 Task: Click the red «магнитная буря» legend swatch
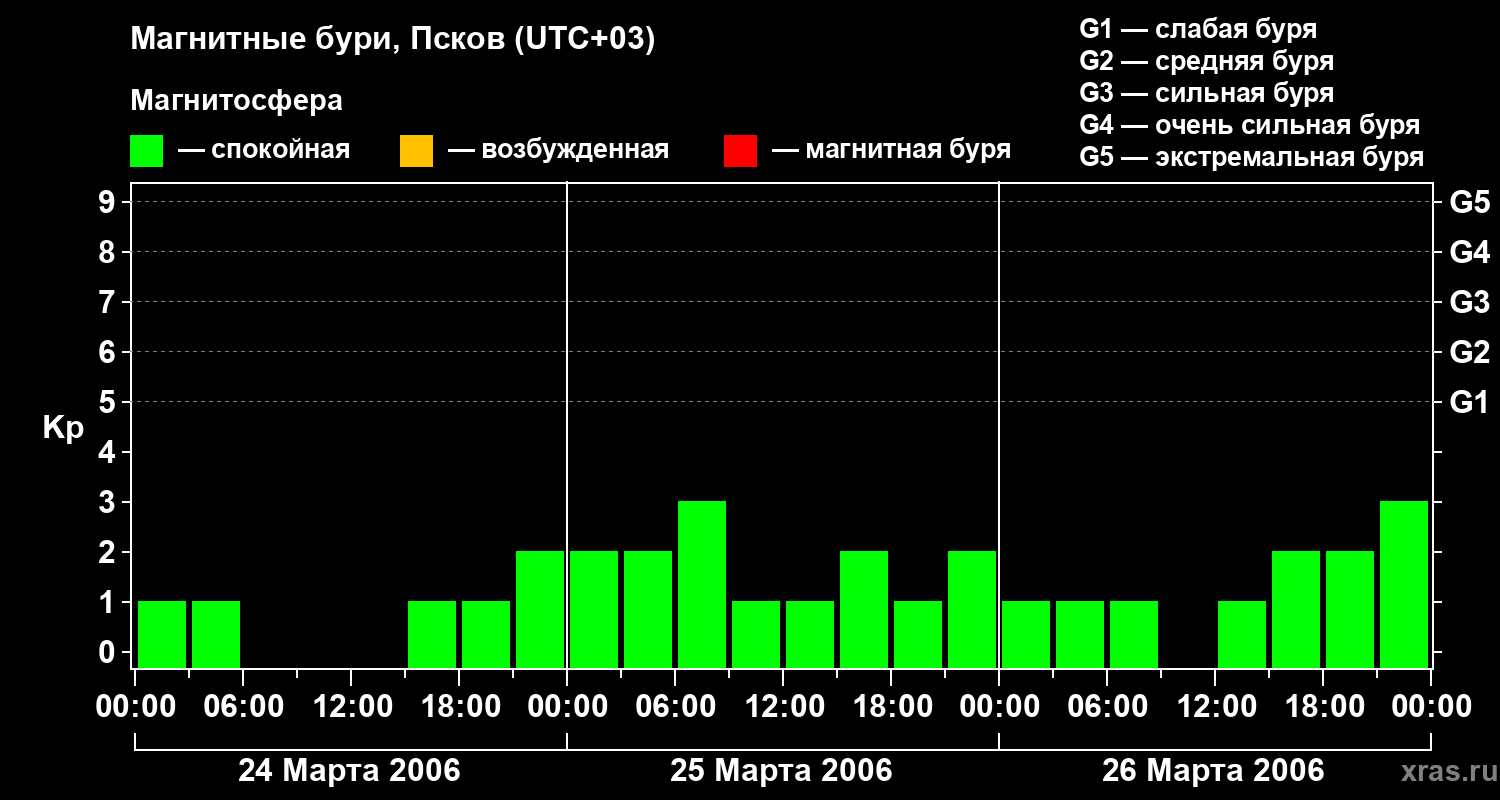click(740, 151)
